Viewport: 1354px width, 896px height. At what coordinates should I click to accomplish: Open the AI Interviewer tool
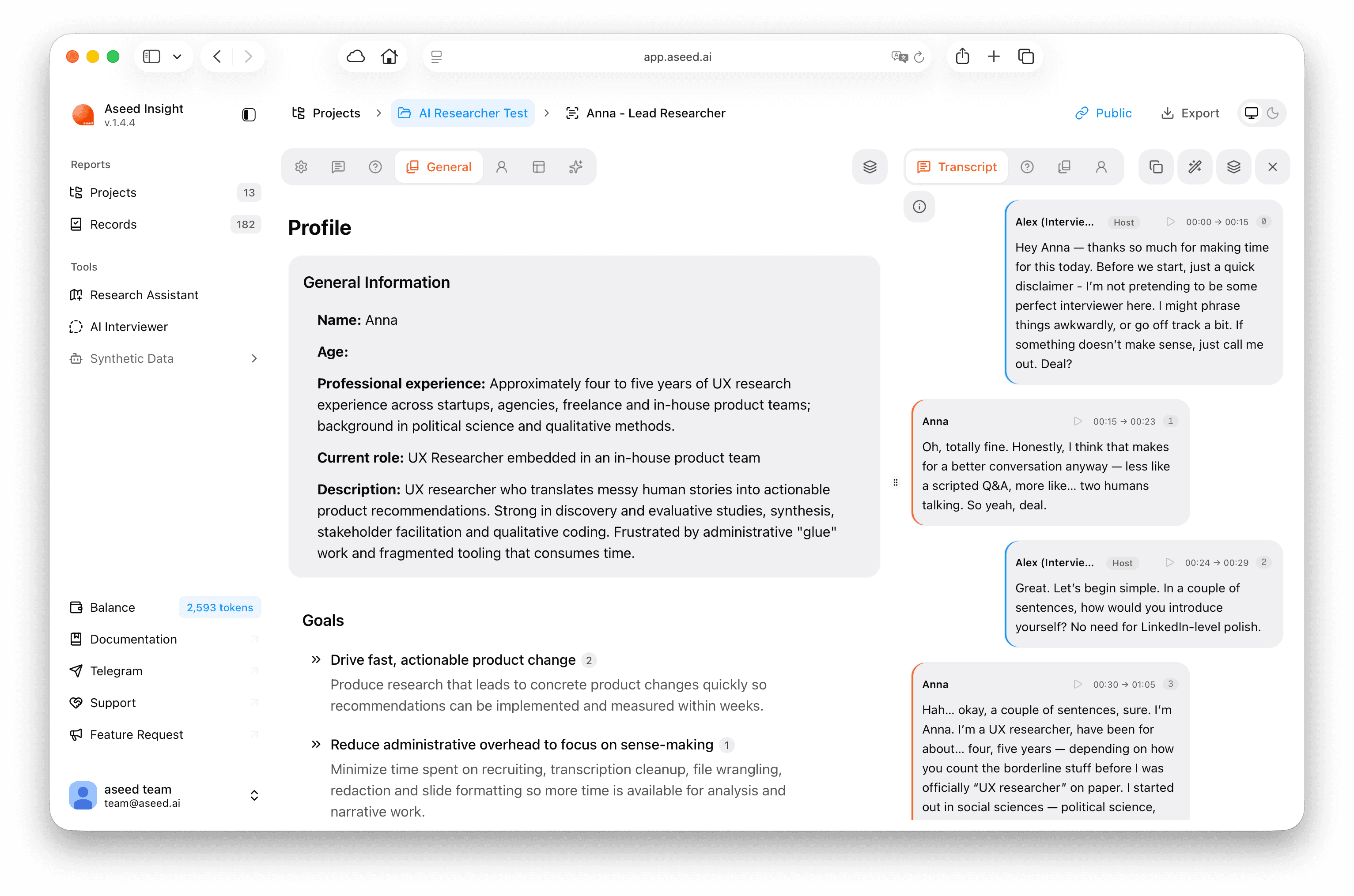129,326
